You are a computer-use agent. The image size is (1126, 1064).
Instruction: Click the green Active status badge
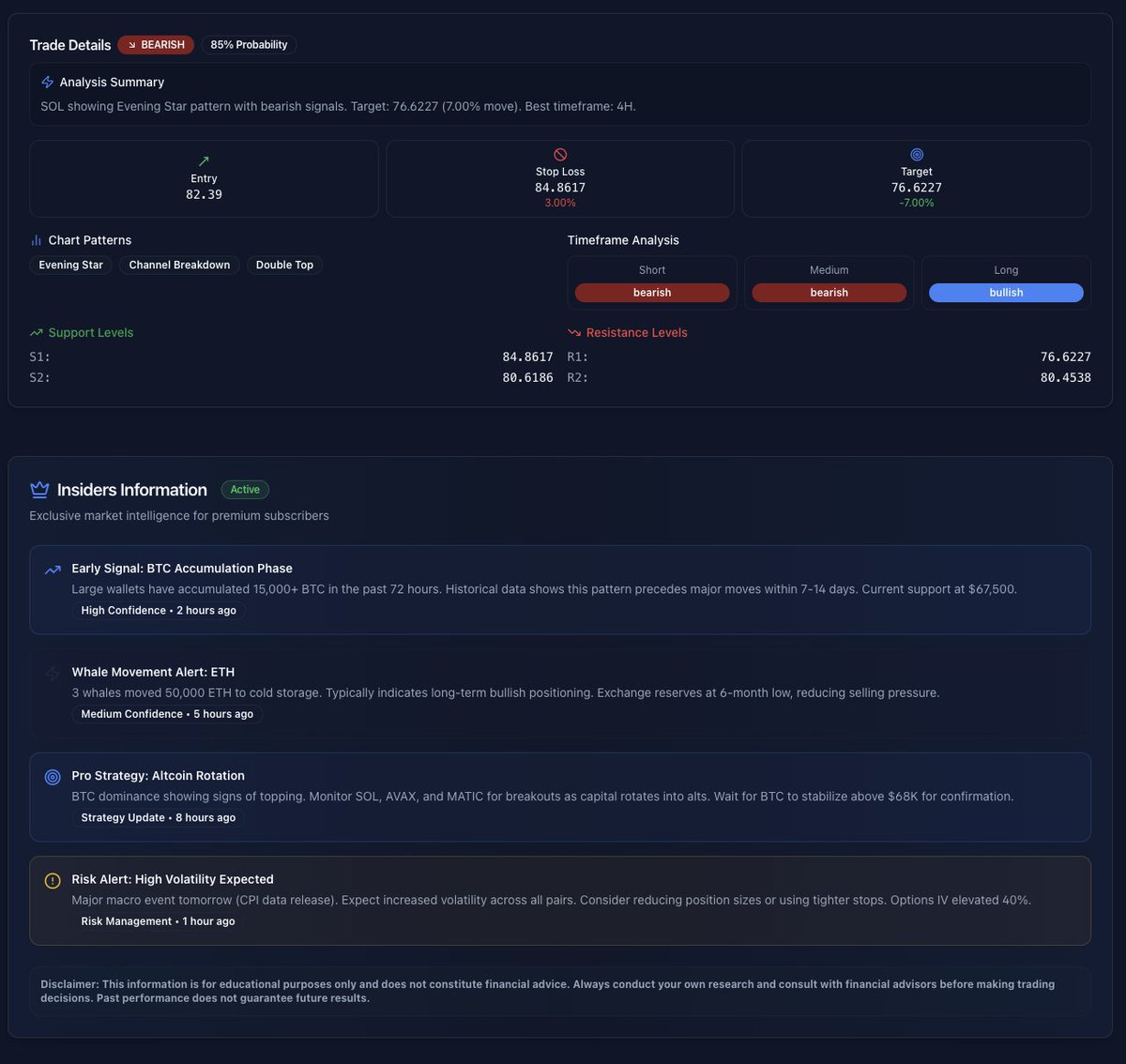click(x=245, y=490)
